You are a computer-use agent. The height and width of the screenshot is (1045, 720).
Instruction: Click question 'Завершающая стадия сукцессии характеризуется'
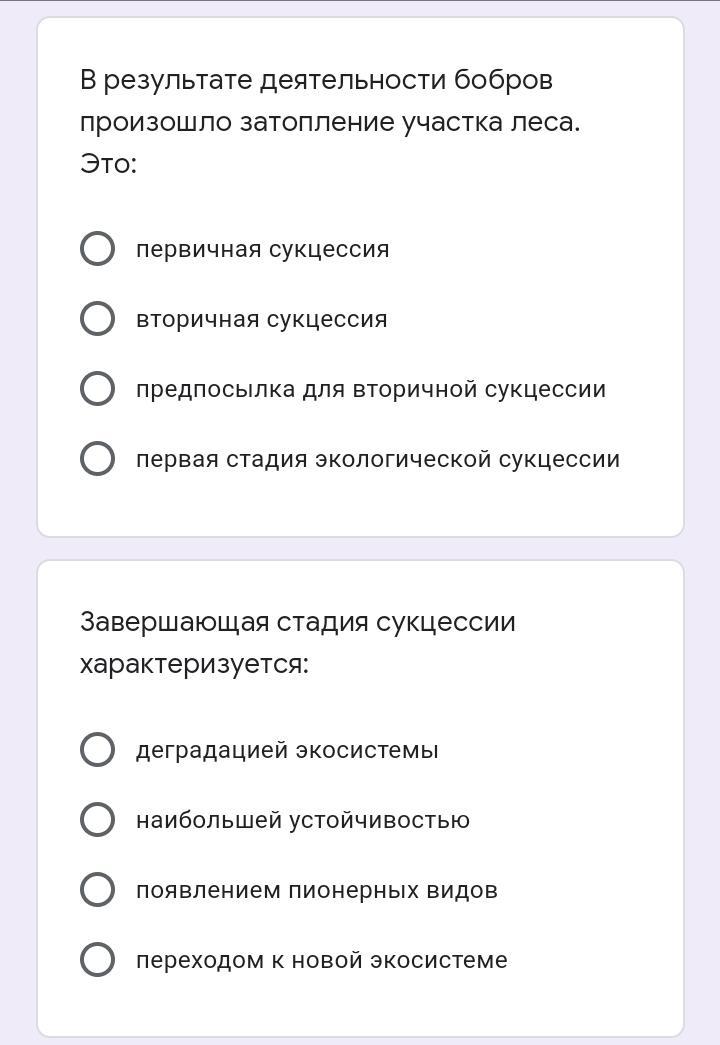tap(297, 642)
